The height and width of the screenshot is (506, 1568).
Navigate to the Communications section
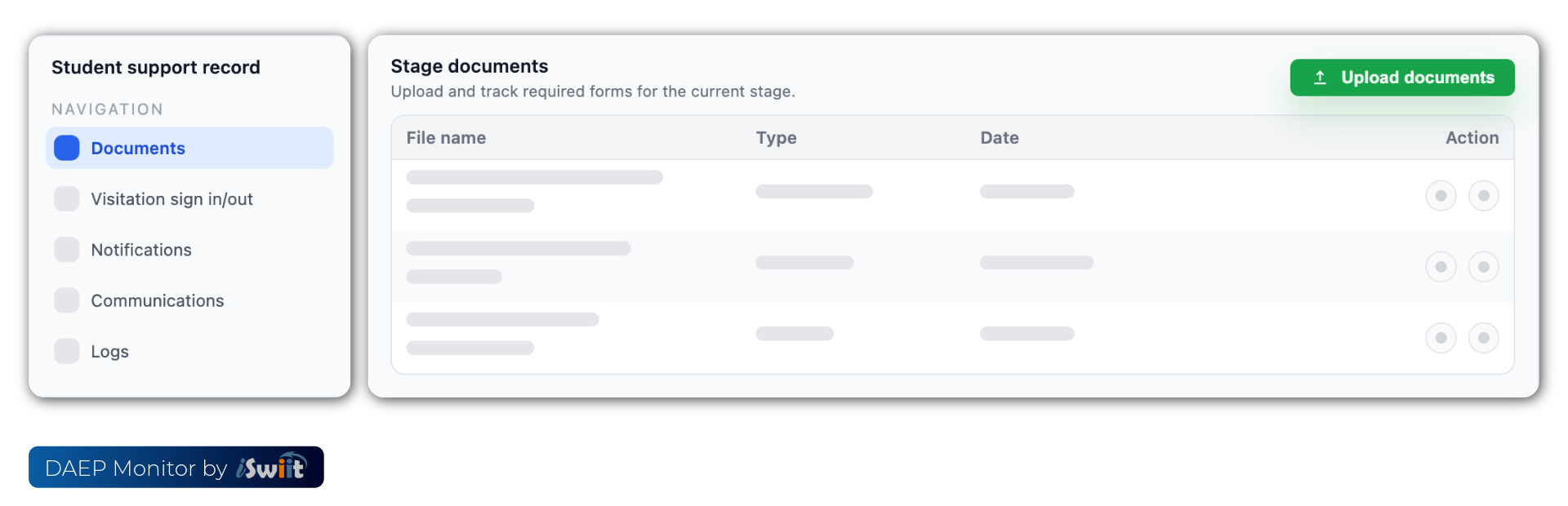[158, 300]
